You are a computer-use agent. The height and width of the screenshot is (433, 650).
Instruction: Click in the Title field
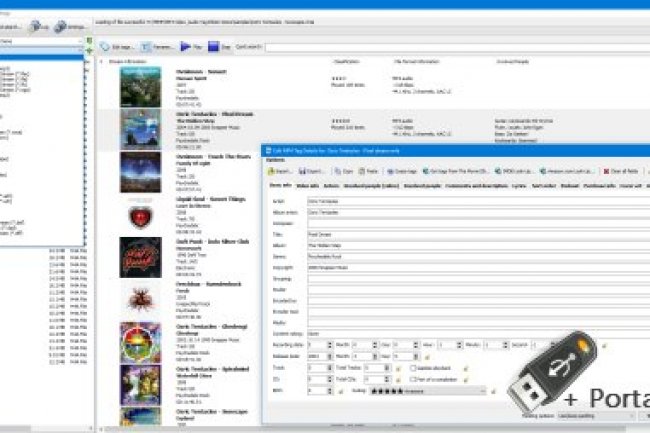478,234
